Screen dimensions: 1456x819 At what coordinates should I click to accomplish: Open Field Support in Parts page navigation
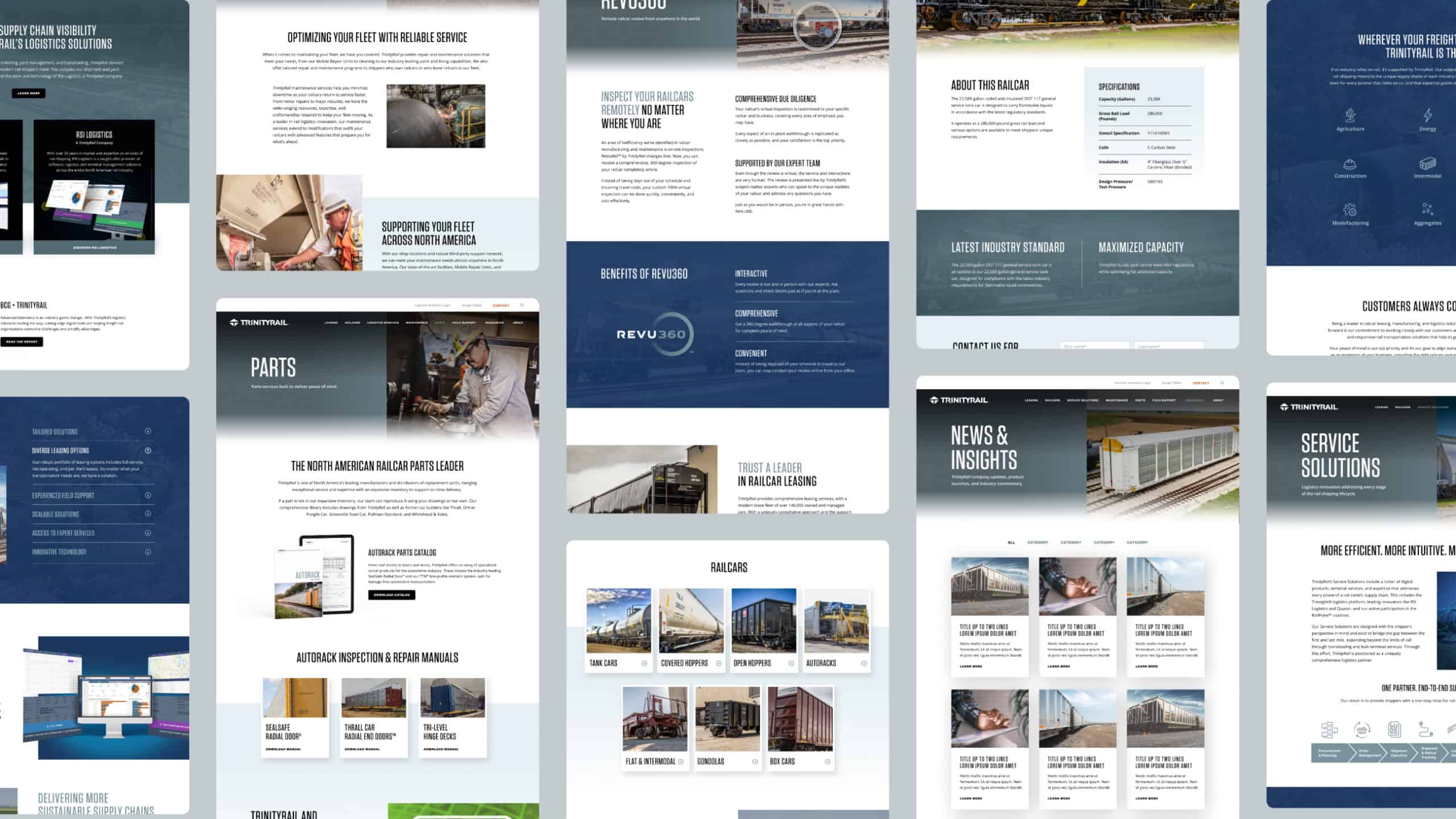(x=464, y=322)
